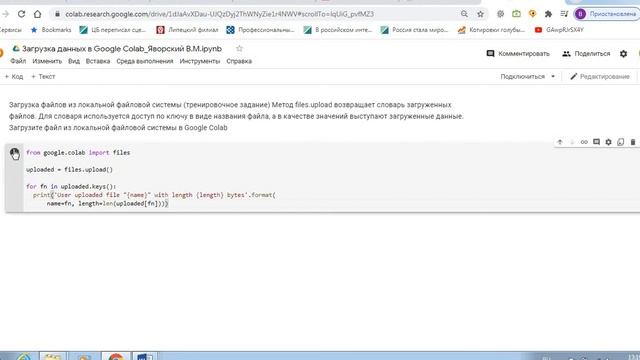Click the notebook title to rename
Image resolution: width=640 pixels, height=360 pixels.
(x=122, y=49)
